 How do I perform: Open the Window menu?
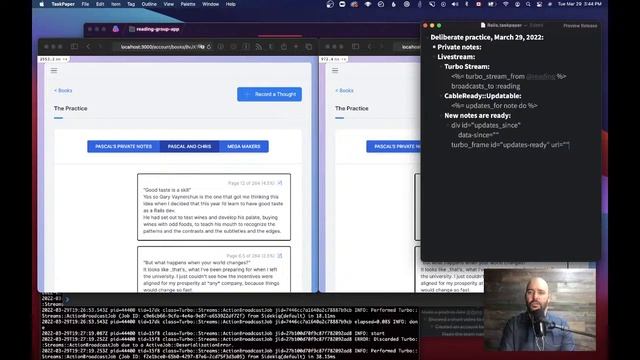(x=211, y=4)
